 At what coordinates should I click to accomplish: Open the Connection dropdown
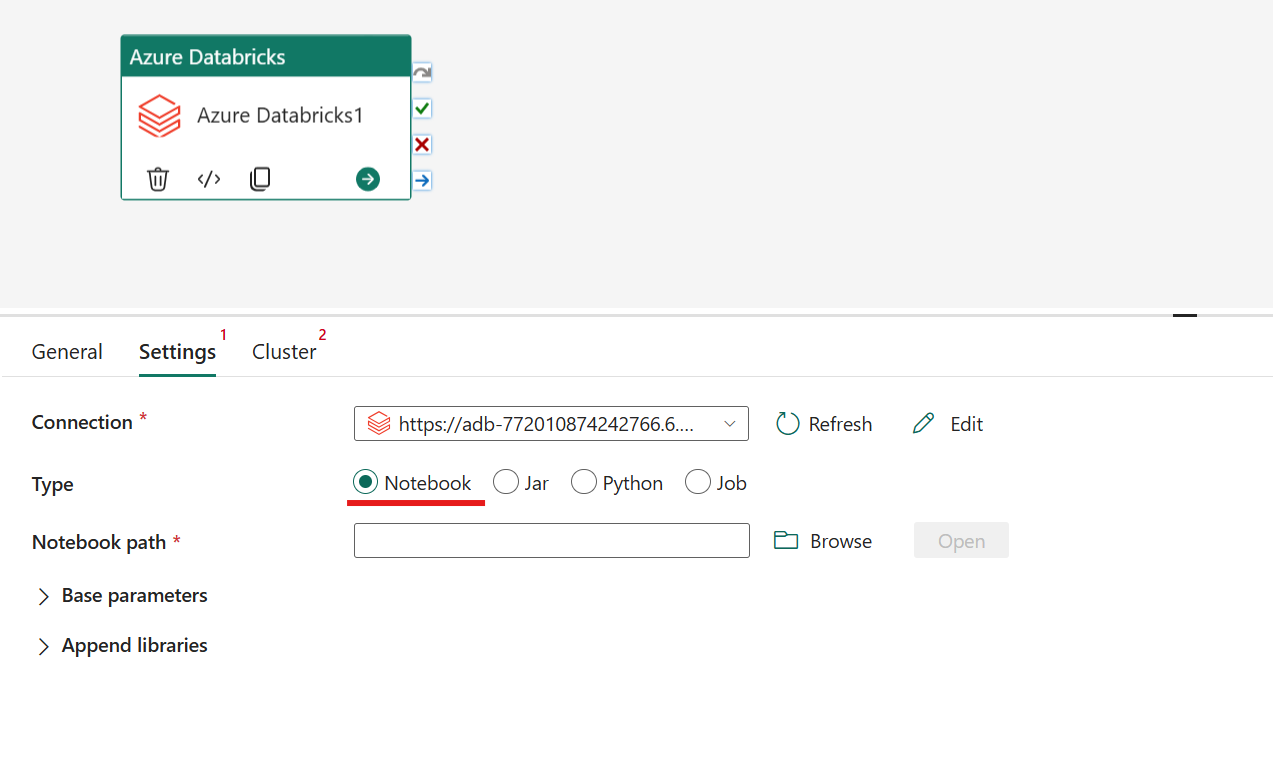pos(731,423)
